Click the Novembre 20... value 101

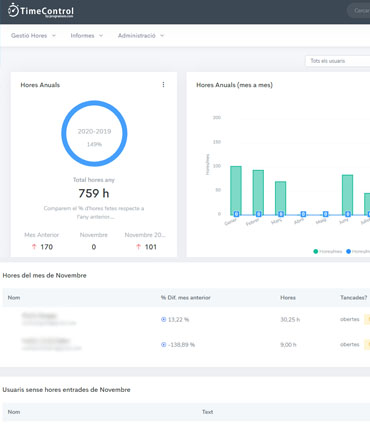click(151, 247)
